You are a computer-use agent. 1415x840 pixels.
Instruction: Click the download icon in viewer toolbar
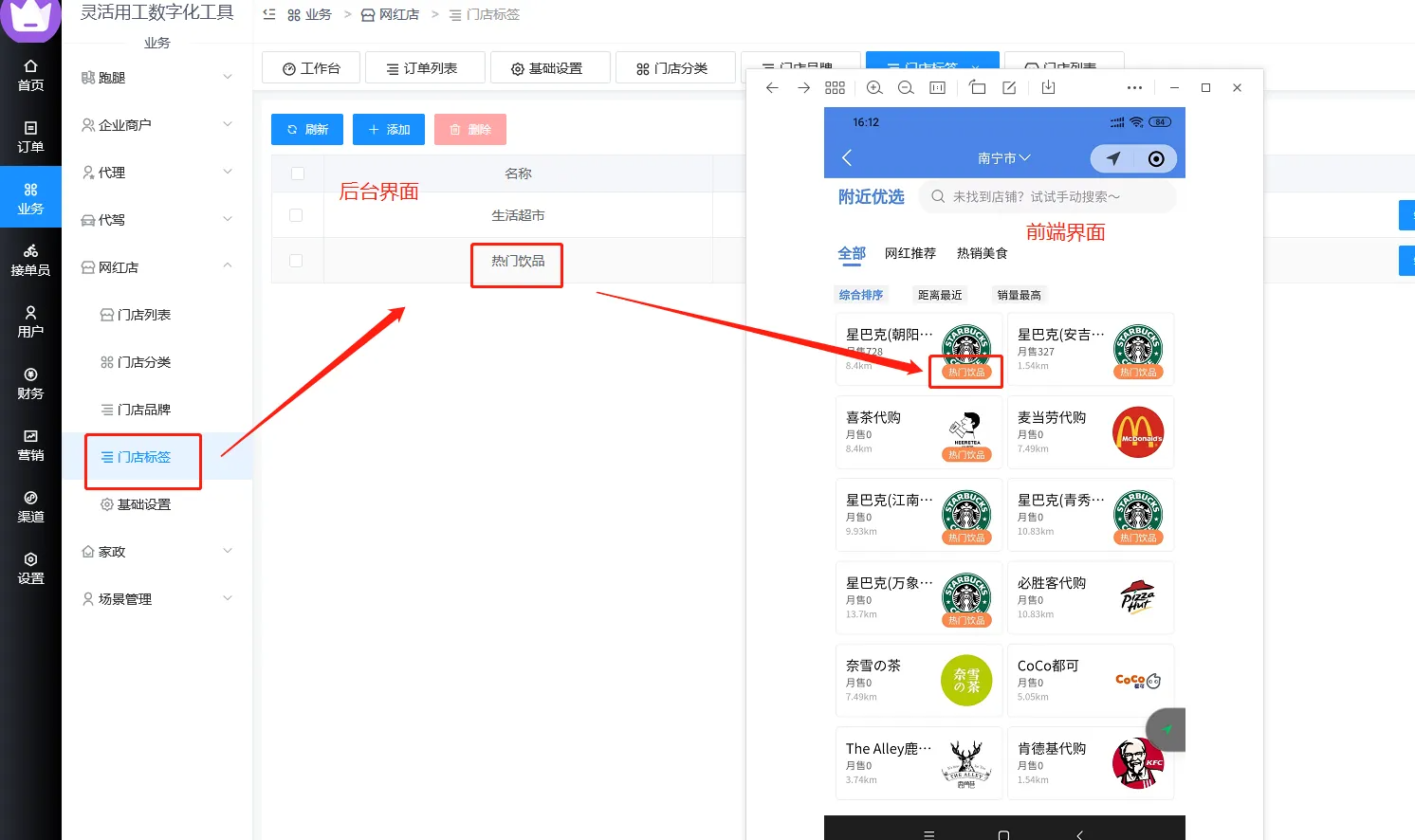pos(1048,88)
